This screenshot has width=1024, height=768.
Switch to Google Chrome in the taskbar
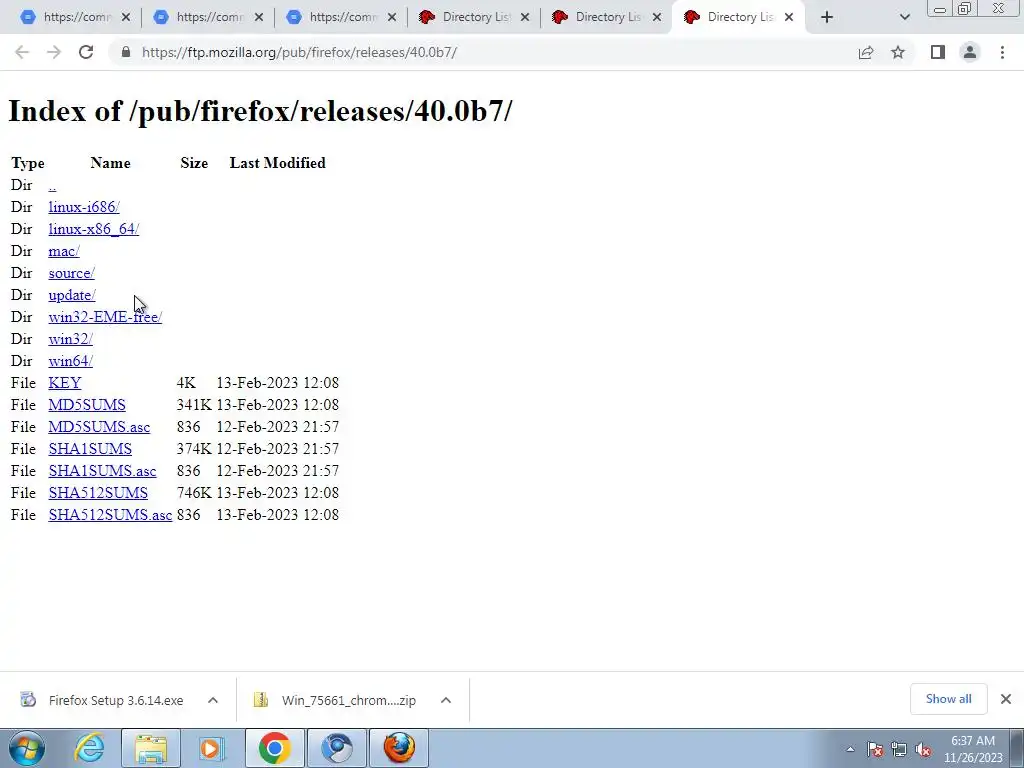274,748
